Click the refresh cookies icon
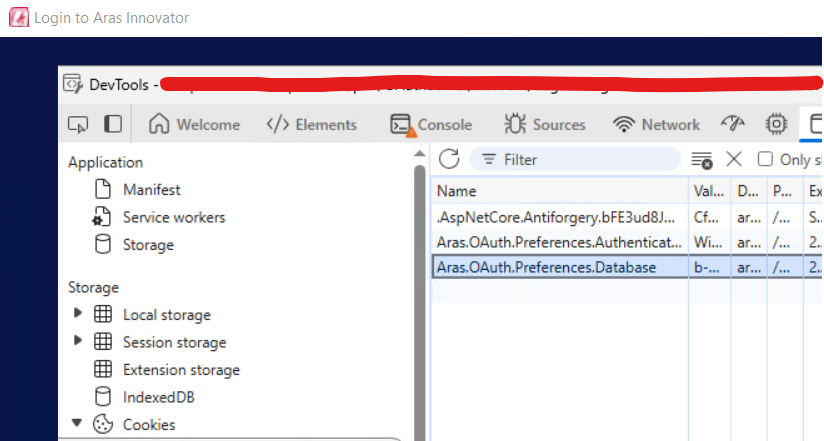 pos(449,159)
